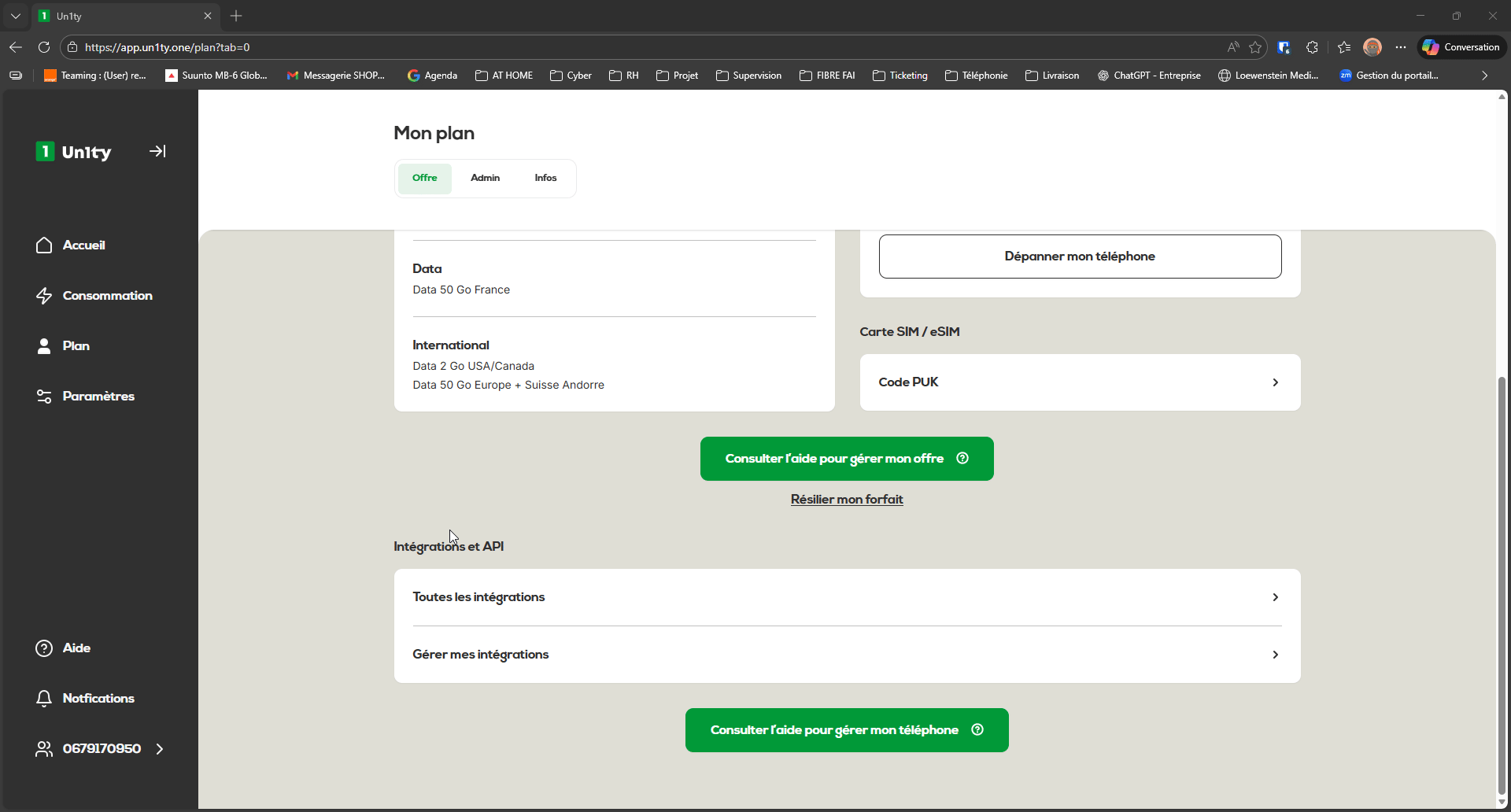Screen dimensions: 1511x812
Task: Click the Plan person icon in sidebar
Action: click(44, 346)
